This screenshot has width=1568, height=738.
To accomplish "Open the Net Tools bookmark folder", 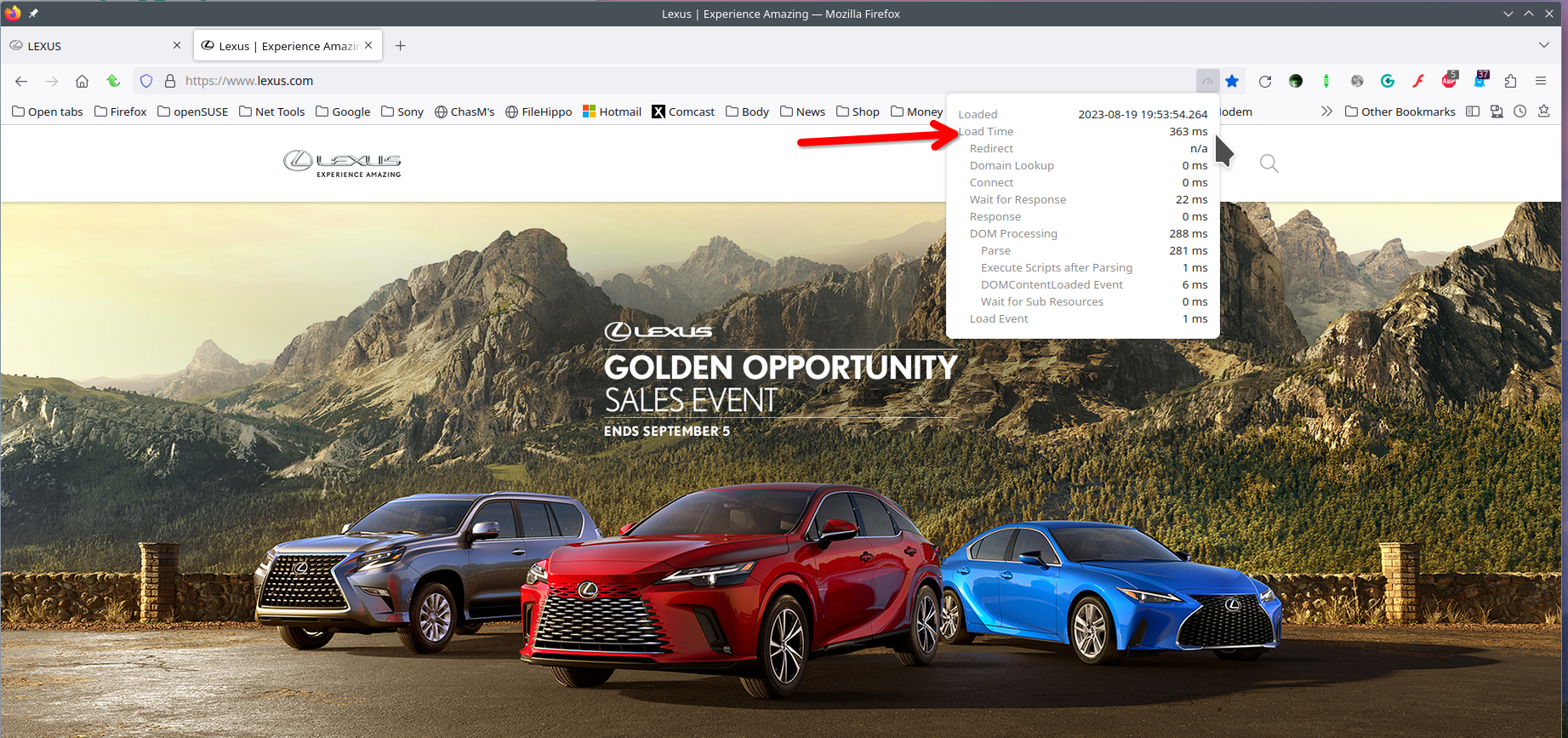I will coord(271,112).
